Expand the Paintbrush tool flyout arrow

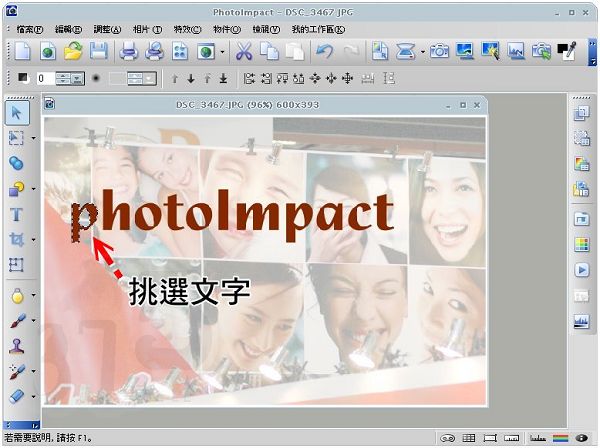point(34,321)
